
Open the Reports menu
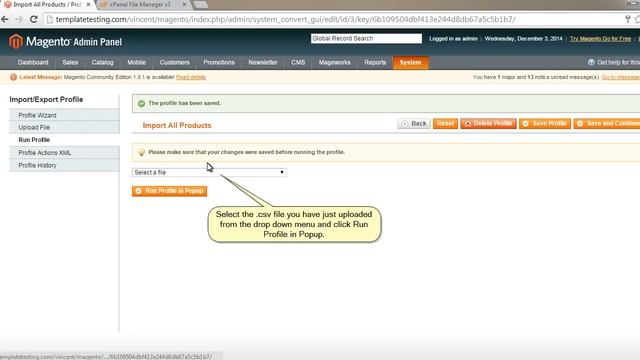tap(375, 62)
